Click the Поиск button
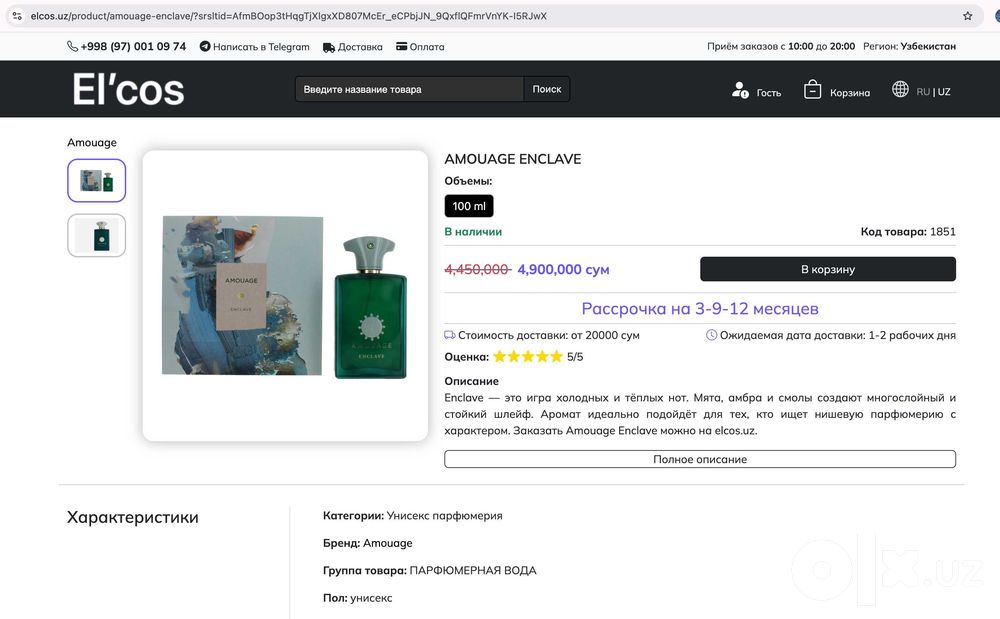Image resolution: width=1000 pixels, height=619 pixels. click(x=547, y=89)
